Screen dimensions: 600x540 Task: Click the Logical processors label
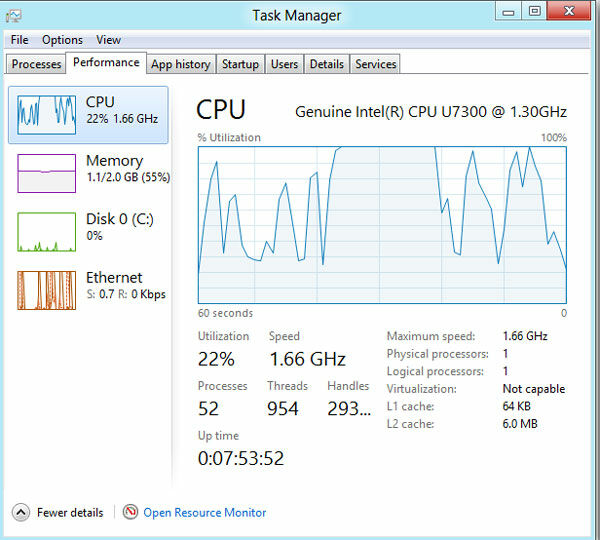point(435,371)
